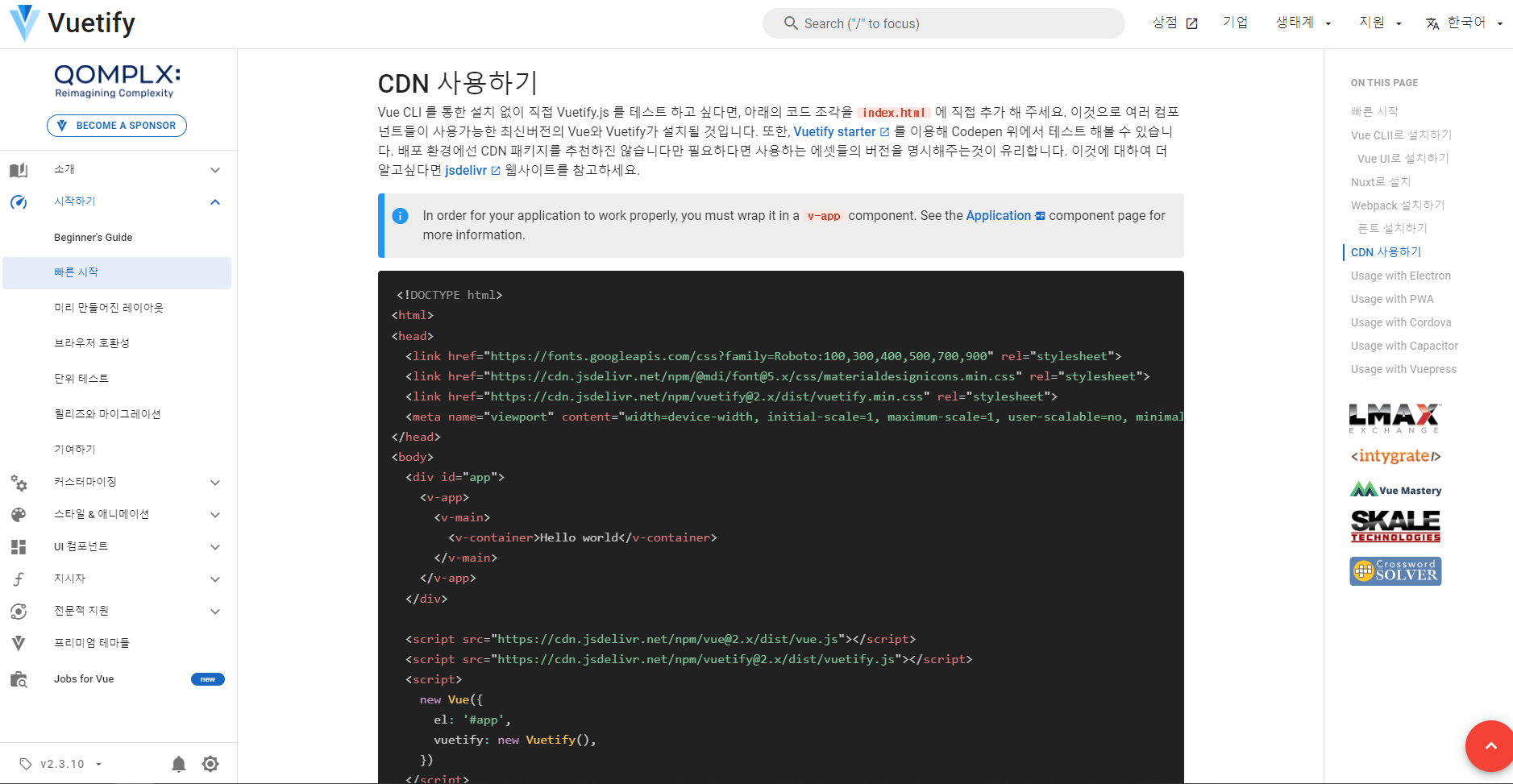Click the 스타일 & 애니메이션 palette icon

pos(19,515)
